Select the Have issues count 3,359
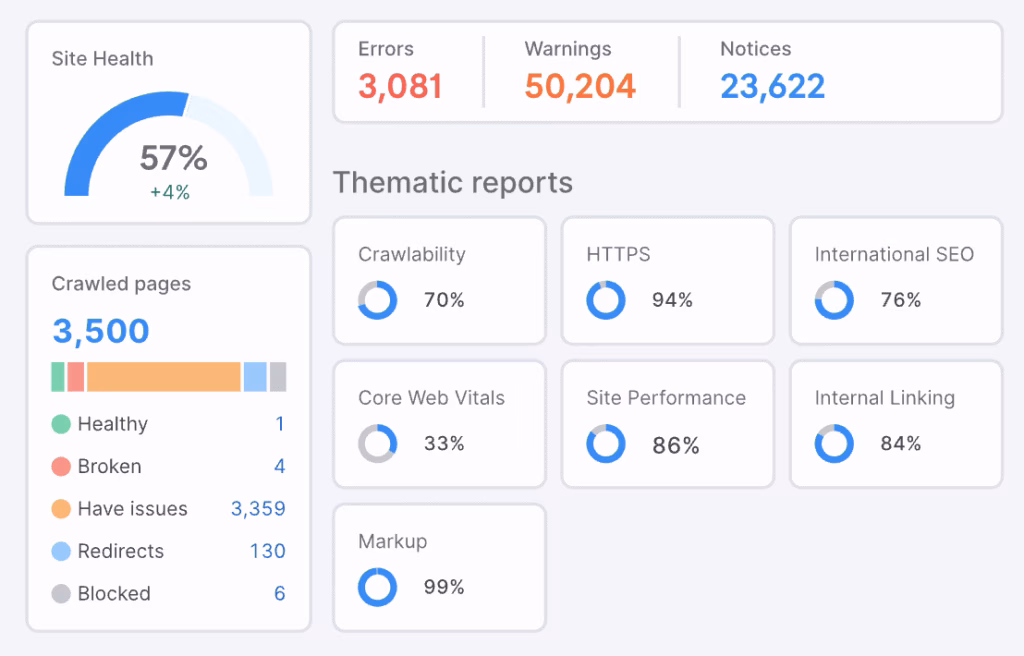 [x=258, y=509]
